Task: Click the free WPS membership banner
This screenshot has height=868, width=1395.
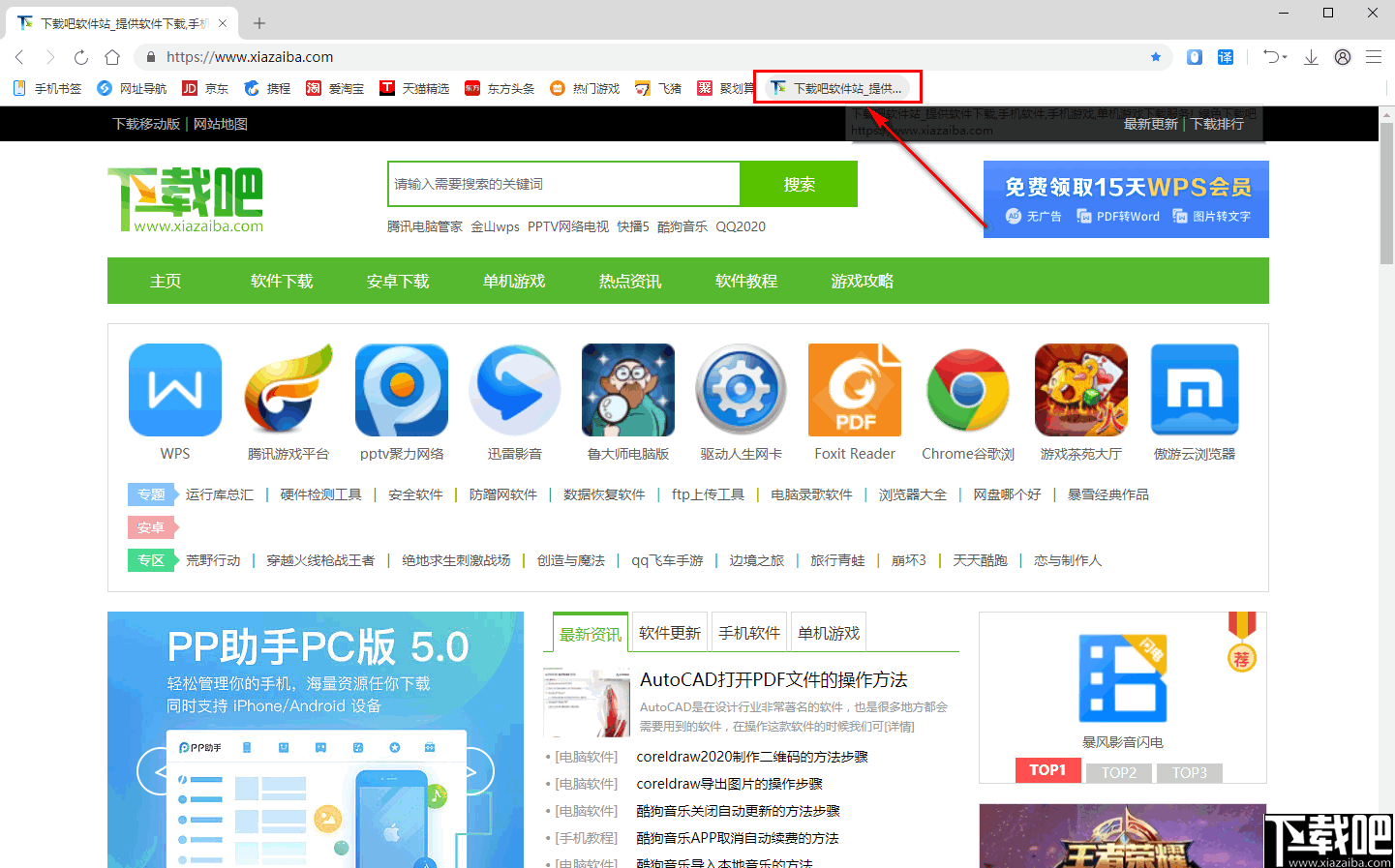Action: (1126, 199)
